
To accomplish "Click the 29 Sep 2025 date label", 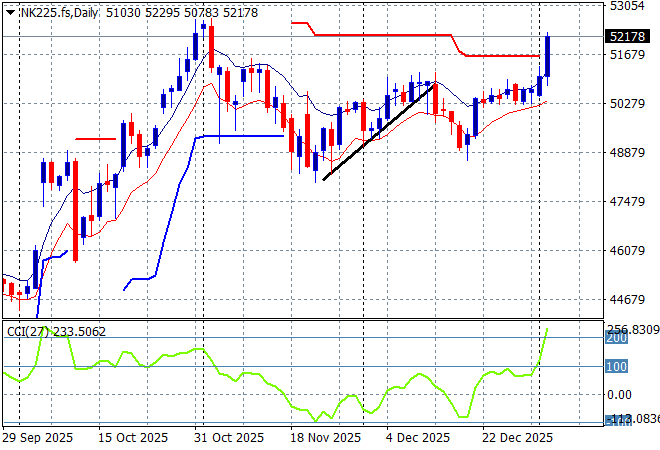I will pos(37,438).
